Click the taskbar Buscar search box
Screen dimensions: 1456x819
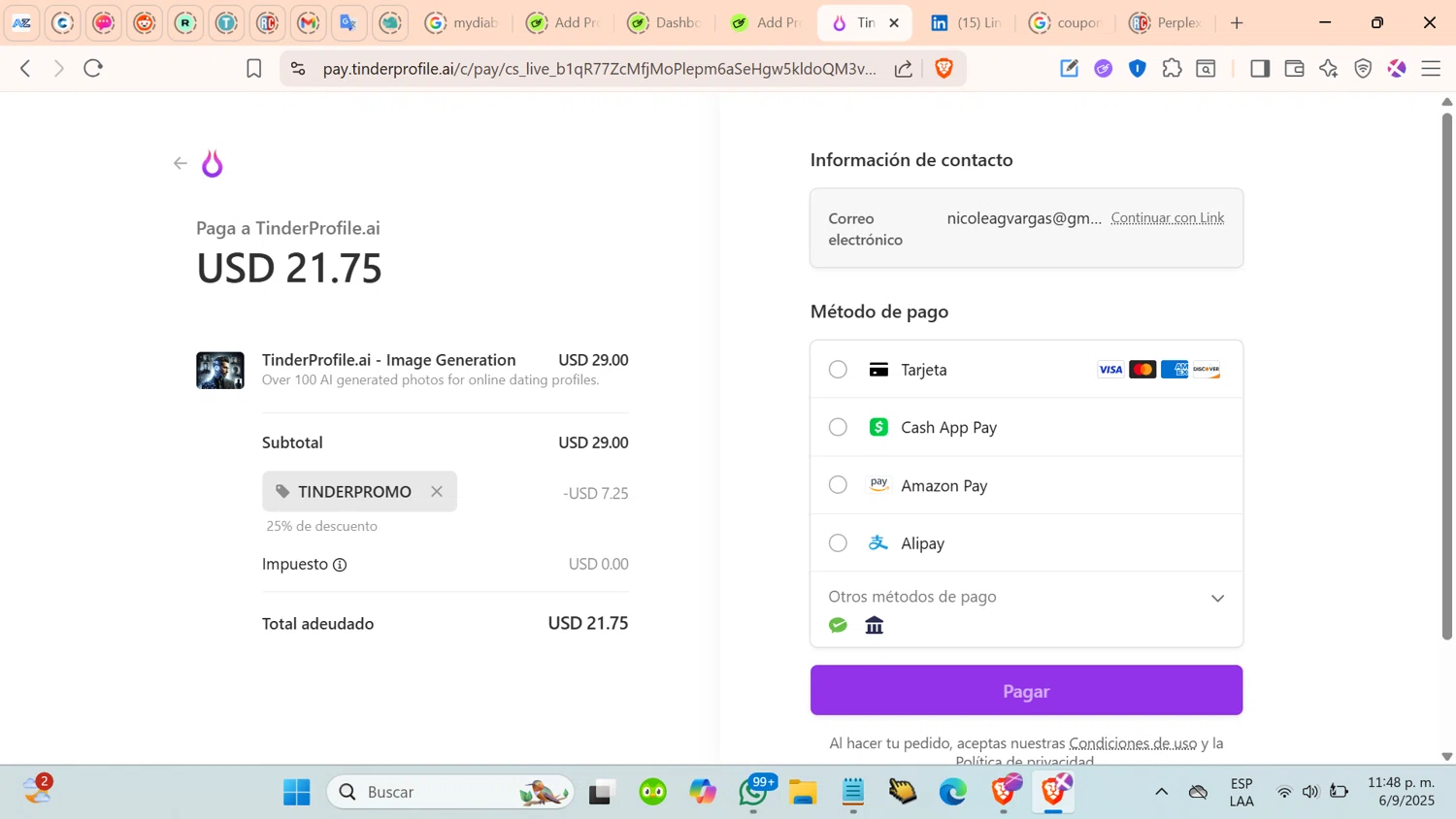coord(451,792)
